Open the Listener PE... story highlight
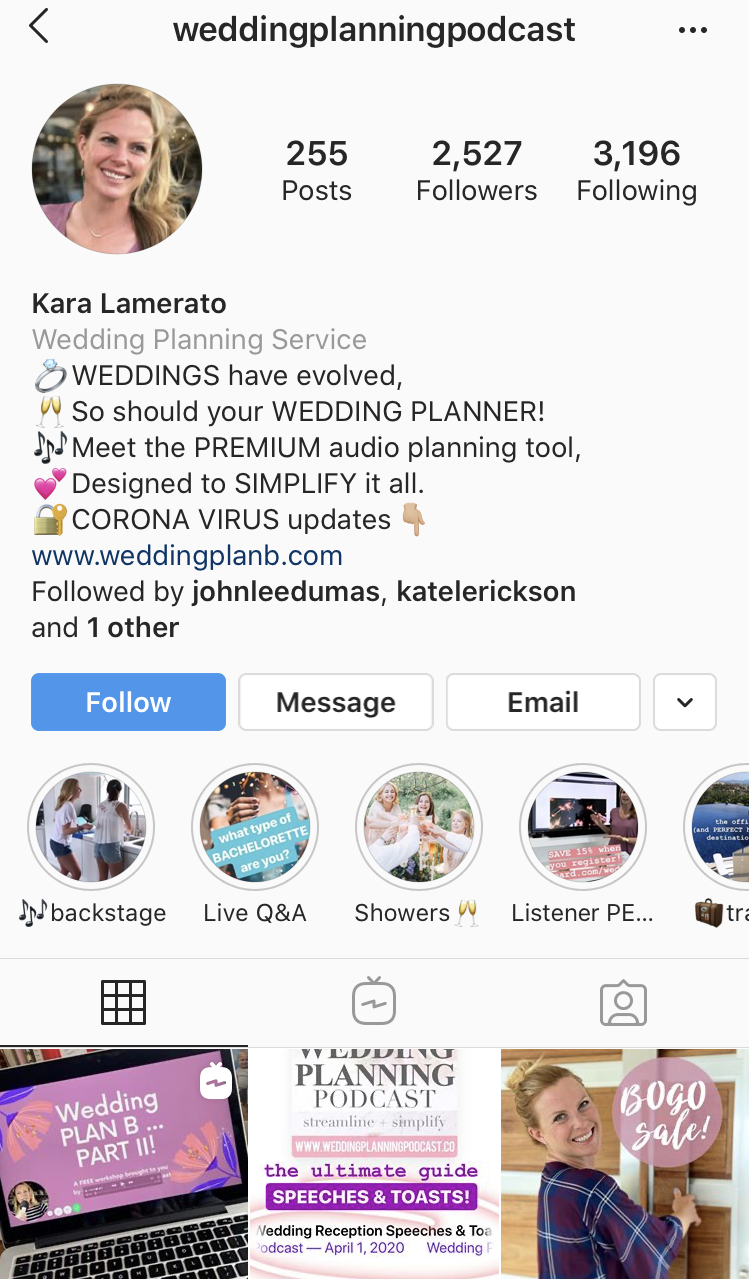The width and height of the screenshot is (749, 1279). coord(584,828)
